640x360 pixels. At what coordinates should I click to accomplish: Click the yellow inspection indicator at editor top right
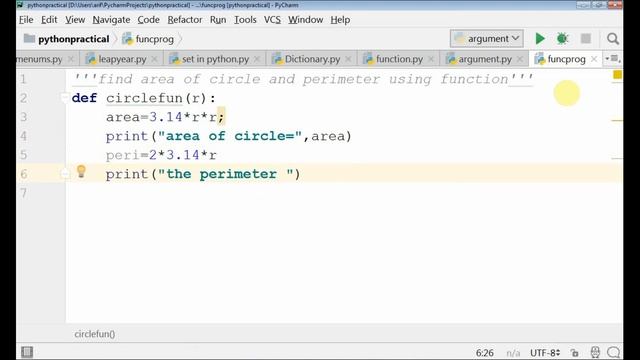(617, 75)
